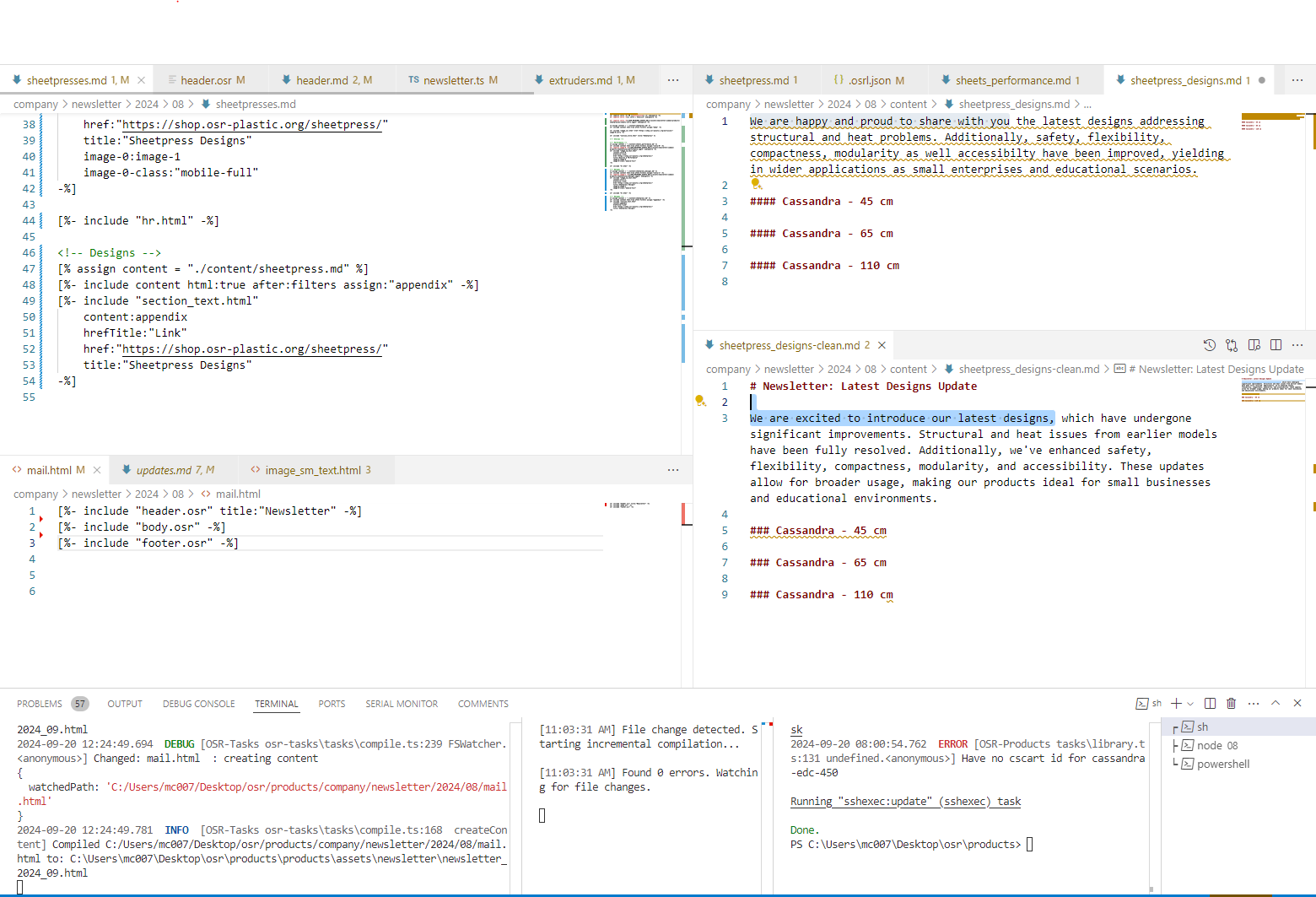Split the sheetpress_designs-clean.md editor right
Viewport: 1316px width, 897px height.
point(1276,345)
